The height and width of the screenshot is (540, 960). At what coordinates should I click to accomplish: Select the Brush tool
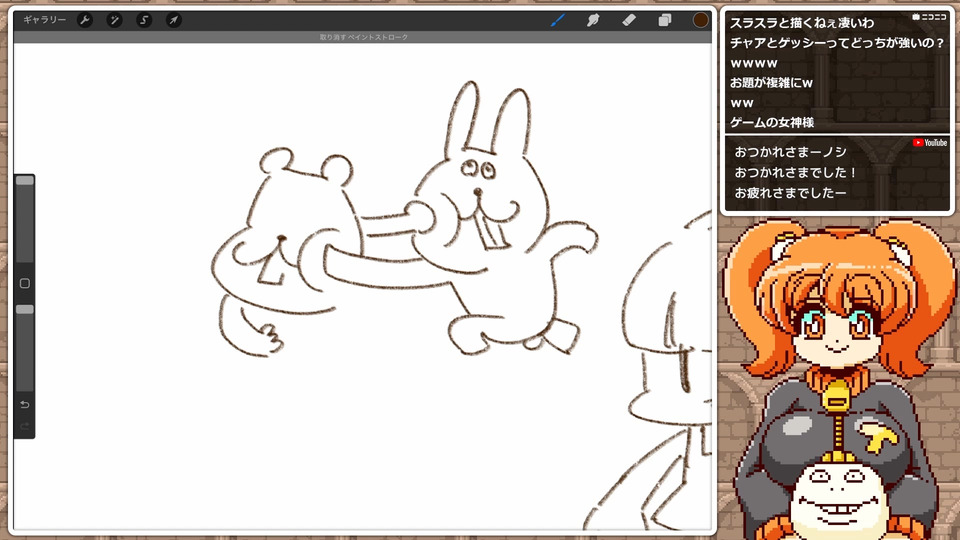pos(557,20)
